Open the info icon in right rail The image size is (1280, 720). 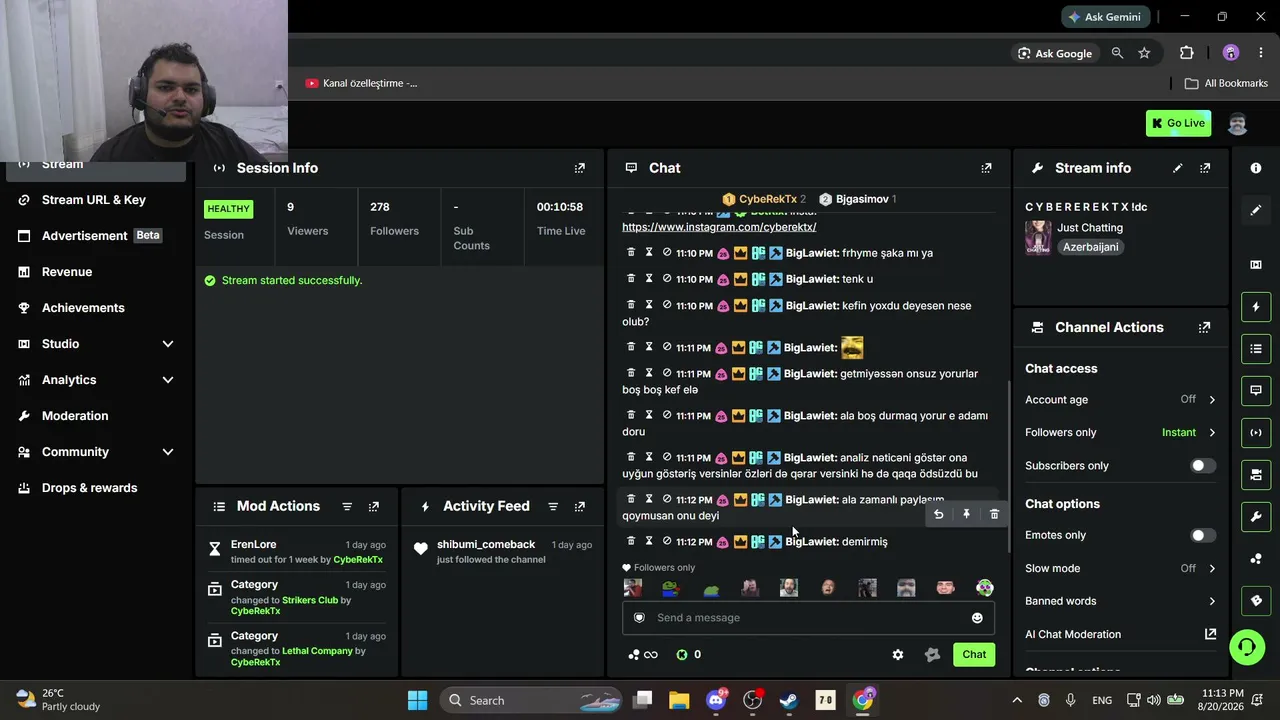click(x=1256, y=168)
